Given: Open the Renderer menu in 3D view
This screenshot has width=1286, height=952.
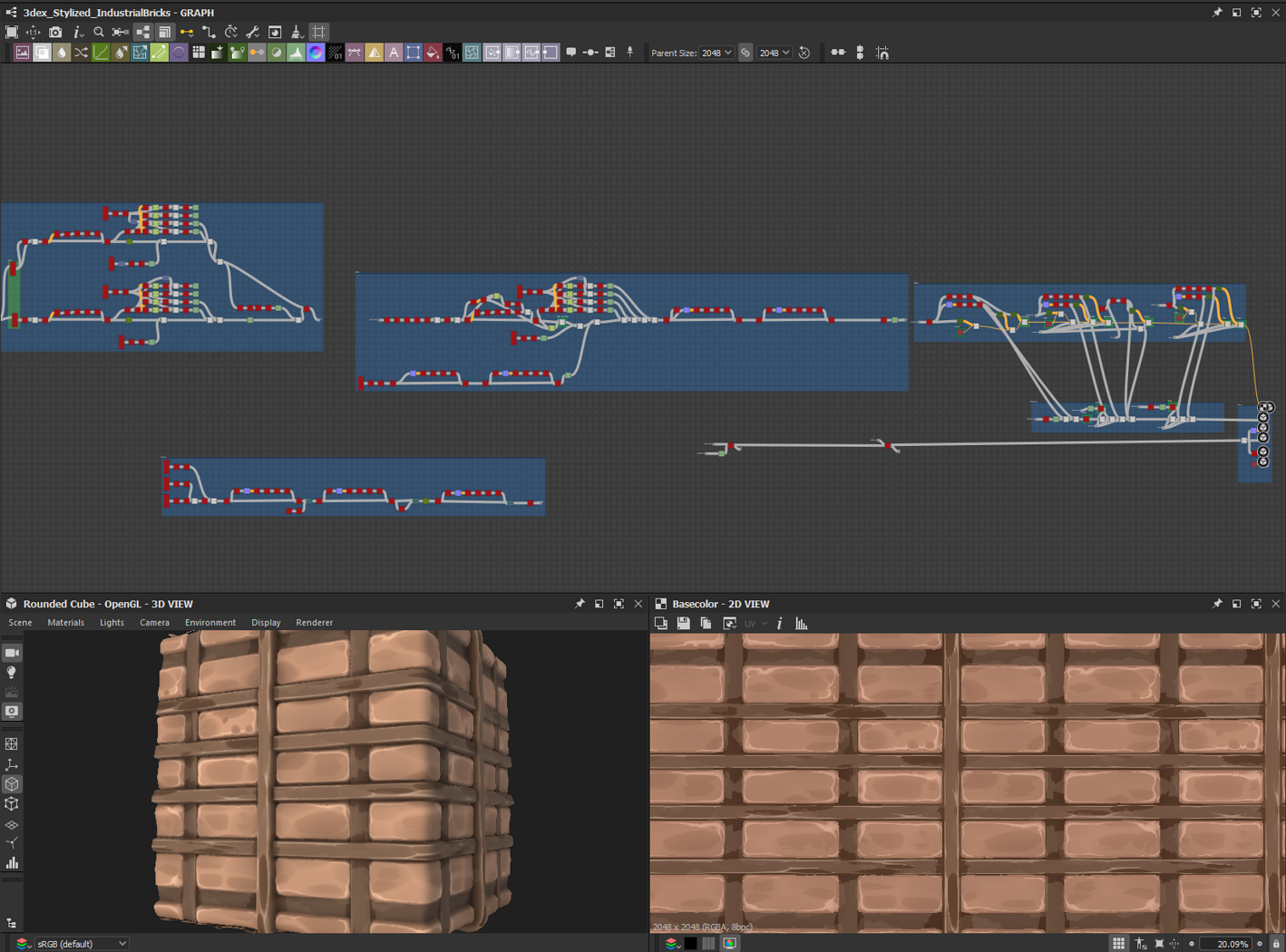Looking at the screenshot, I should (315, 623).
